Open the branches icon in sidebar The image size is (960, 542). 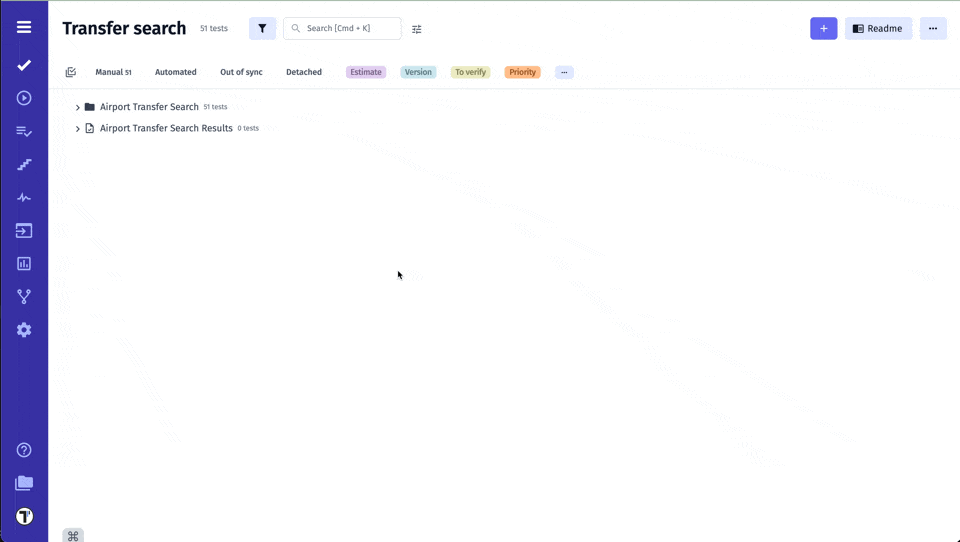pyautogui.click(x=24, y=297)
